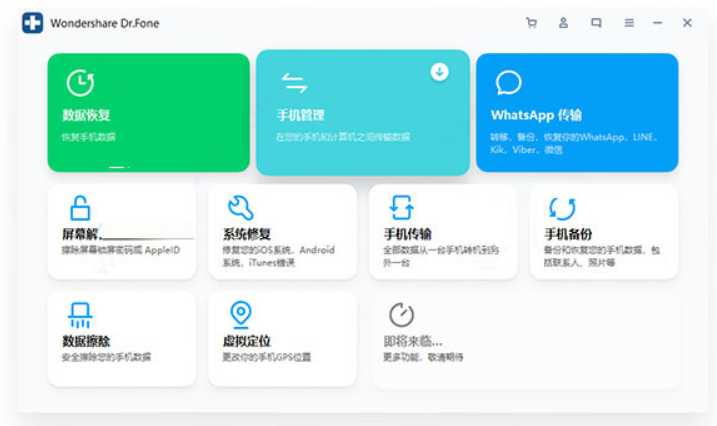
Task: Click the padlock icon for screen unlock
Action: click(x=79, y=207)
